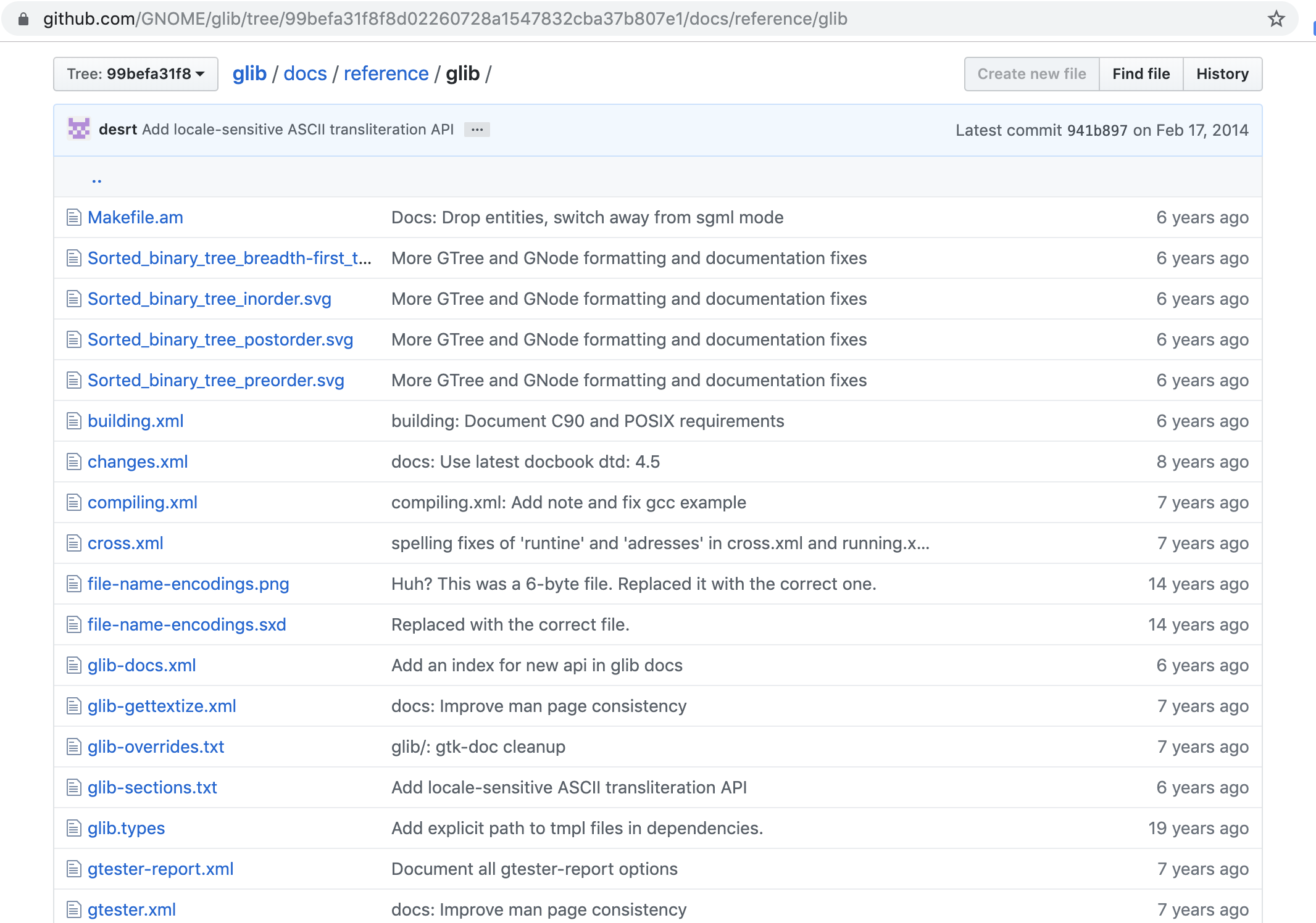Open glib-docs.xml file

pyautogui.click(x=142, y=666)
